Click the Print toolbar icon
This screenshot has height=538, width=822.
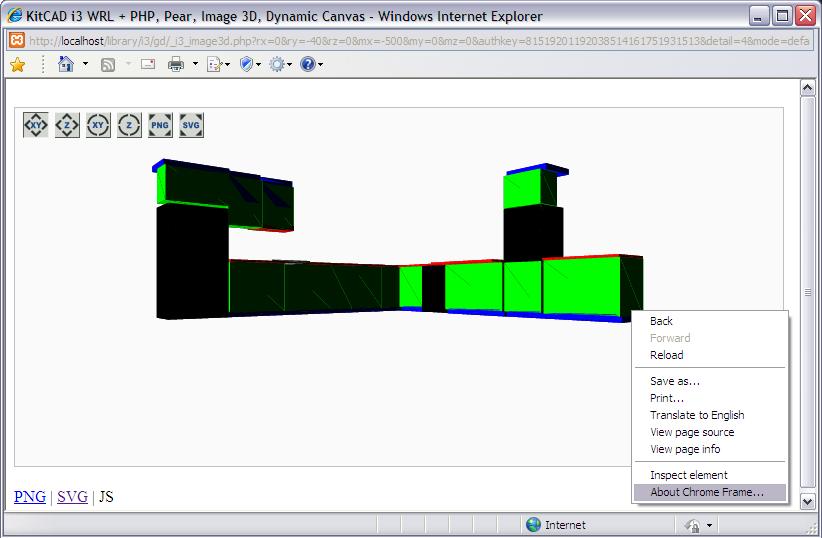176,64
